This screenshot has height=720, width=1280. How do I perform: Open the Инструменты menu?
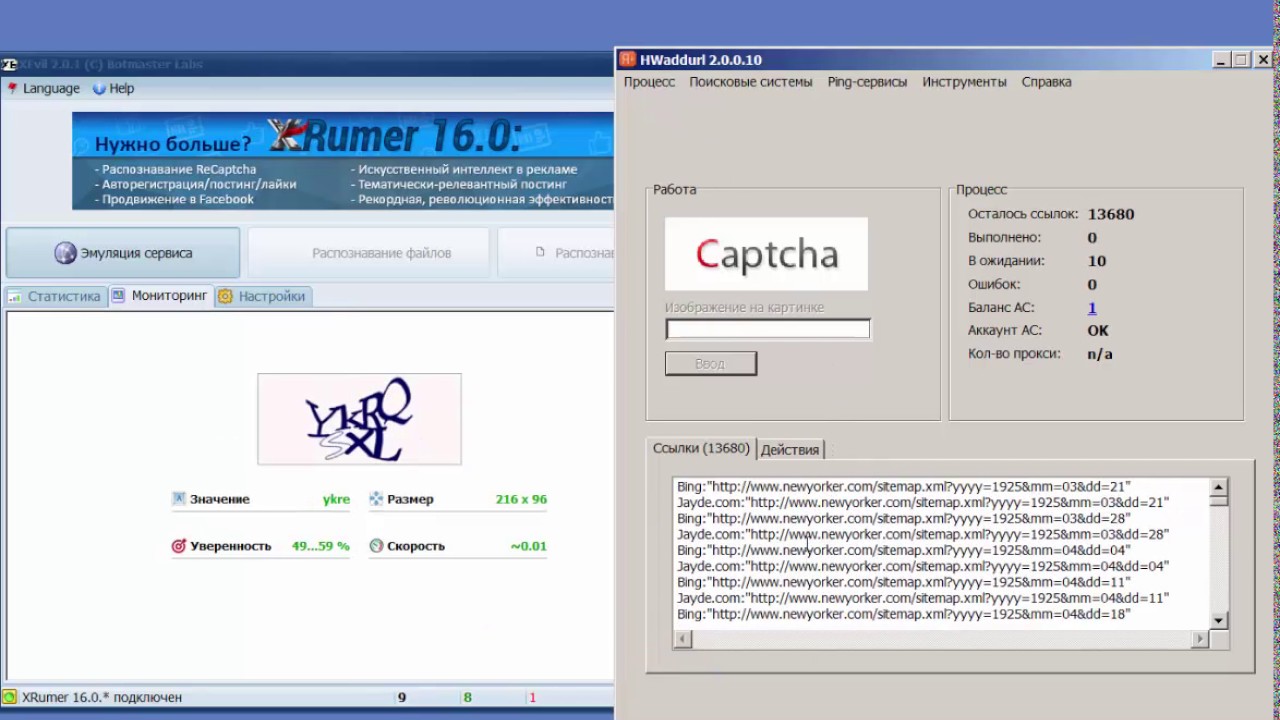[x=964, y=82]
